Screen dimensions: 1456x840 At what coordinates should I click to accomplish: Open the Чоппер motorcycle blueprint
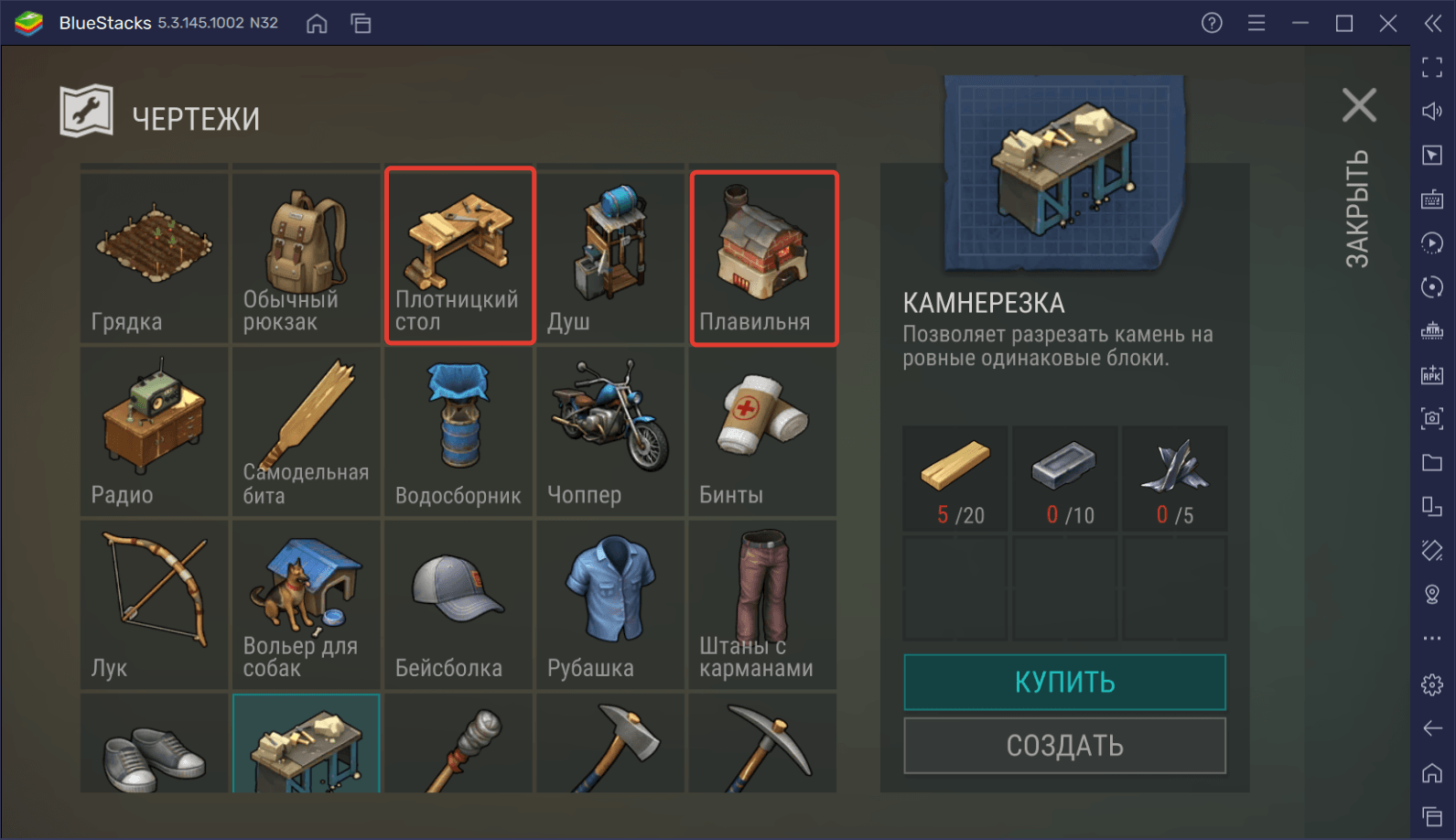[x=610, y=432]
